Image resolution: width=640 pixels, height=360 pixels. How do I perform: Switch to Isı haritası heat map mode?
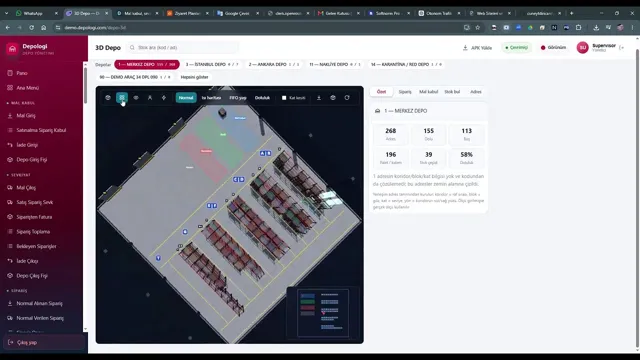coord(211,98)
